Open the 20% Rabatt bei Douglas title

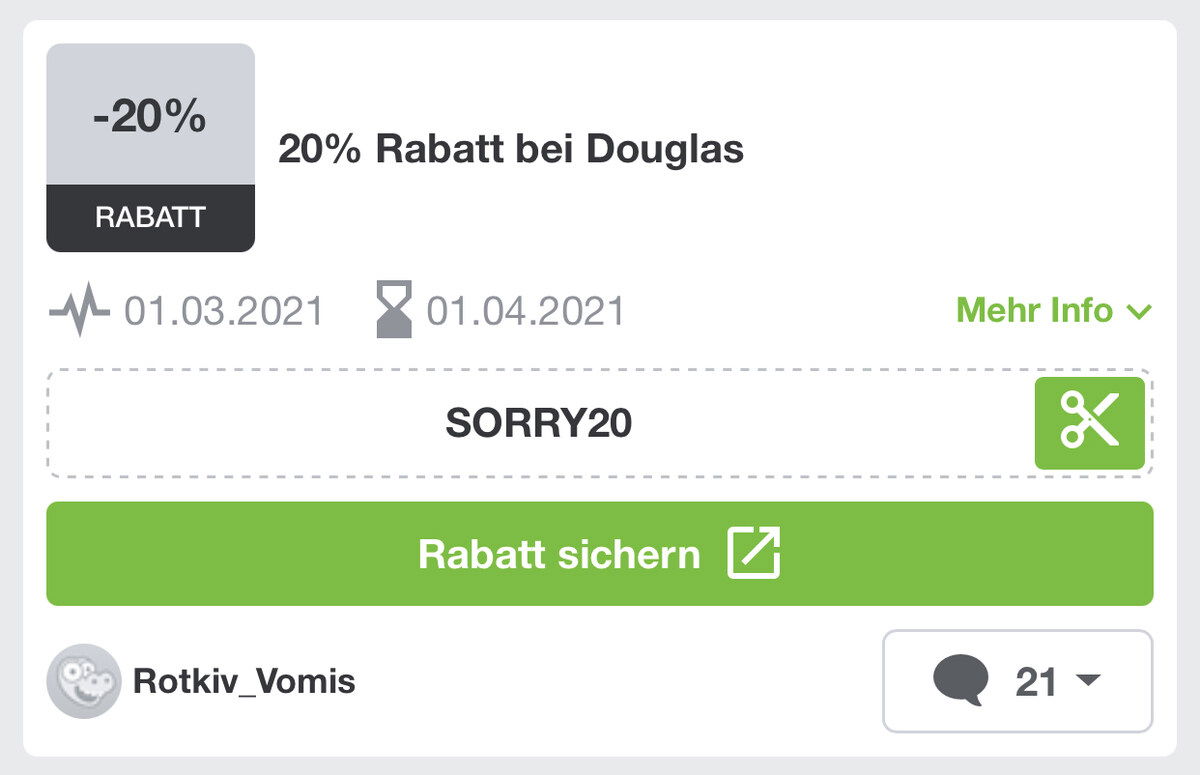coord(511,149)
